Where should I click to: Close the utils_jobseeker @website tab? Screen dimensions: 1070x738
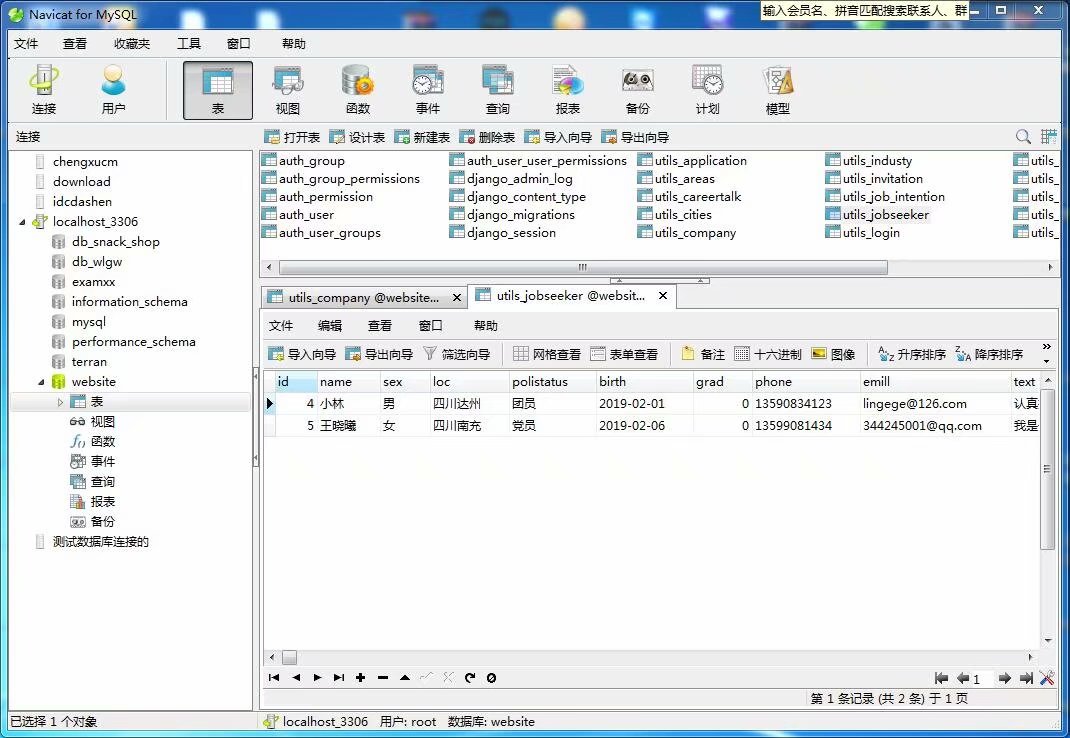tap(663, 296)
